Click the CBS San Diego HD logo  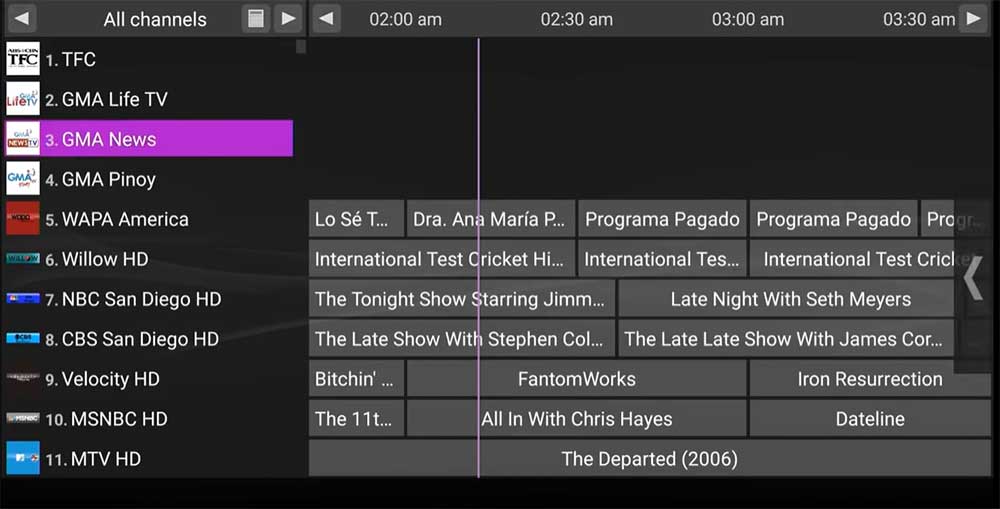coord(23,339)
